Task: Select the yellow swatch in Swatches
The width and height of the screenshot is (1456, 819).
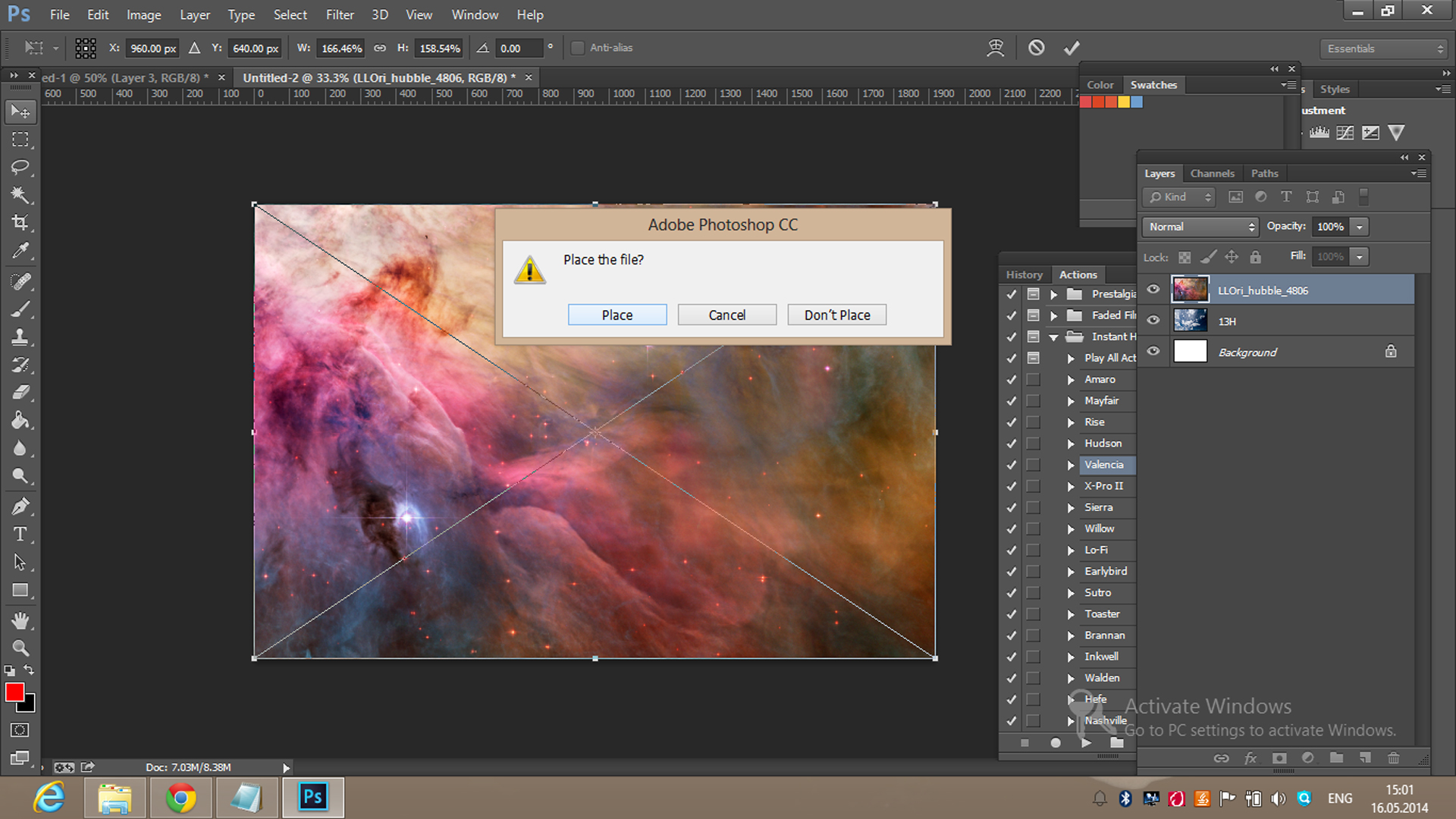Action: [1124, 102]
